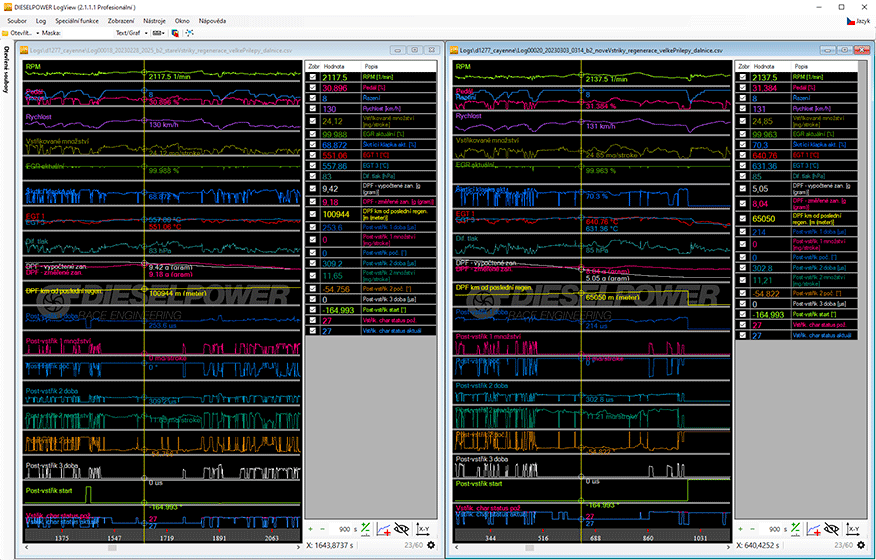The height and width of the screenshot is (560, 876).
Task: Toggle EGR aktuální checkbox in right log list
Action: tap(742, 134)
